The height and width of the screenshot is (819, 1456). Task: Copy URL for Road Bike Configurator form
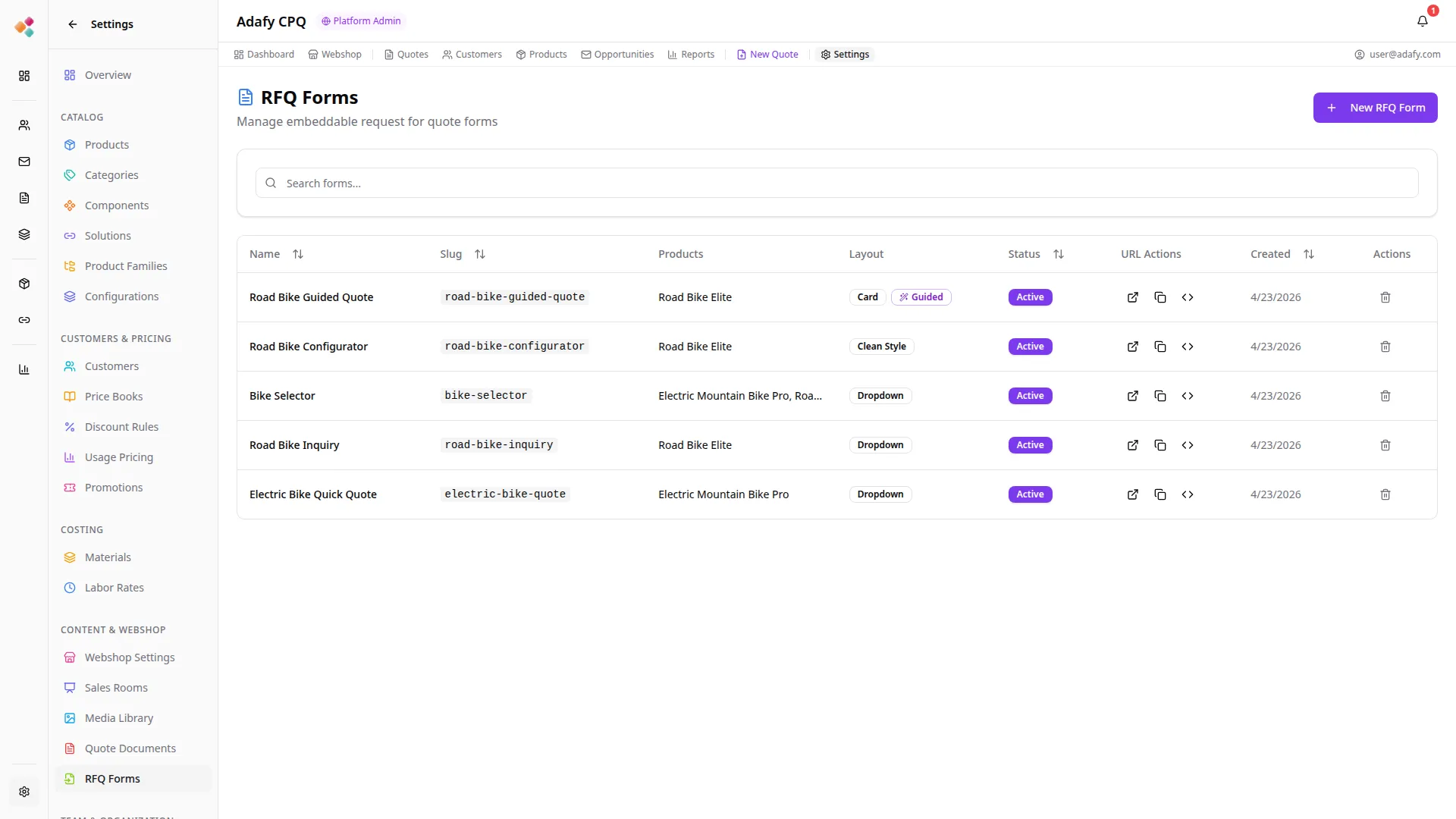(x=1159, y=347)
